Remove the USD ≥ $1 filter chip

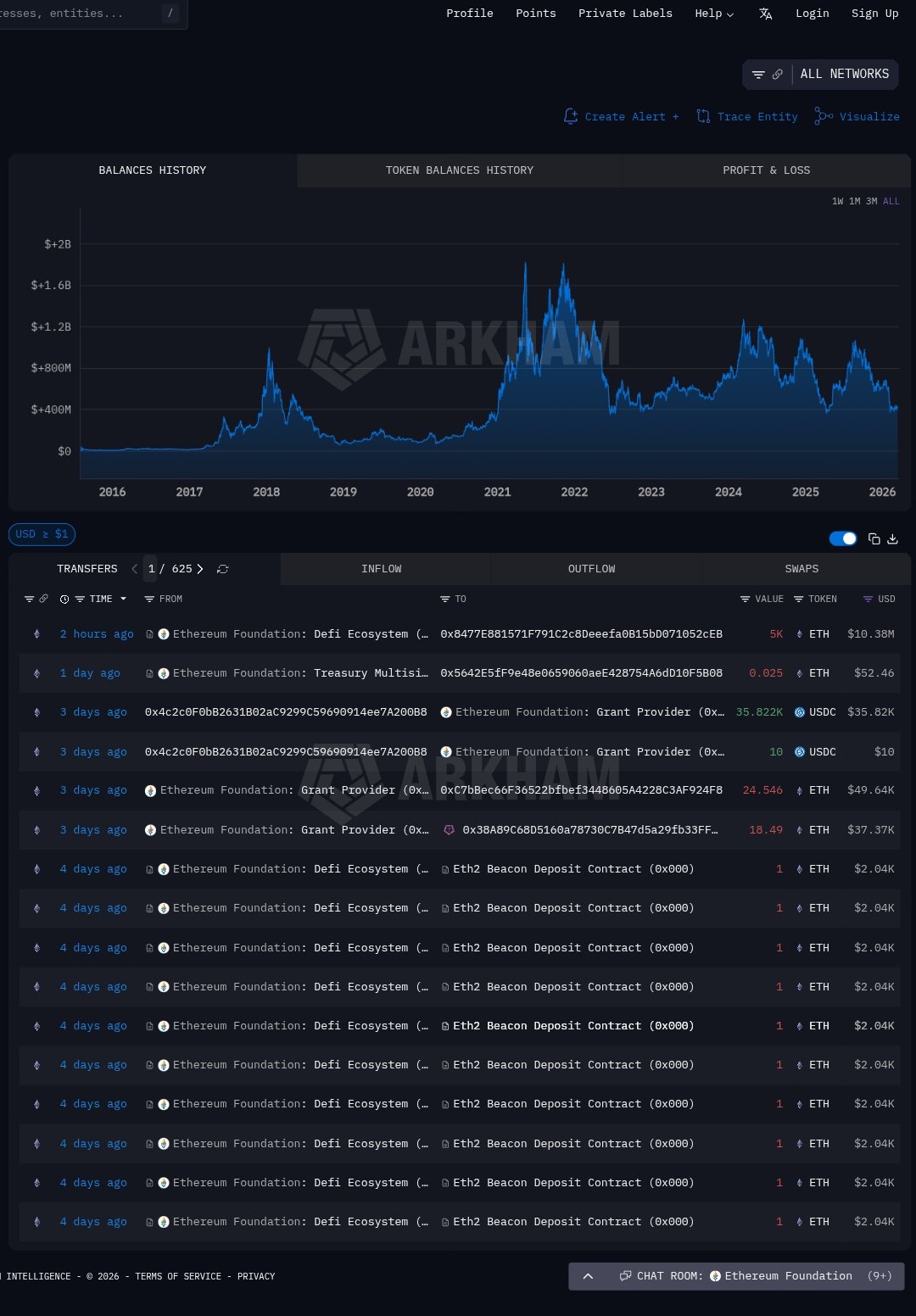point(42,534)
